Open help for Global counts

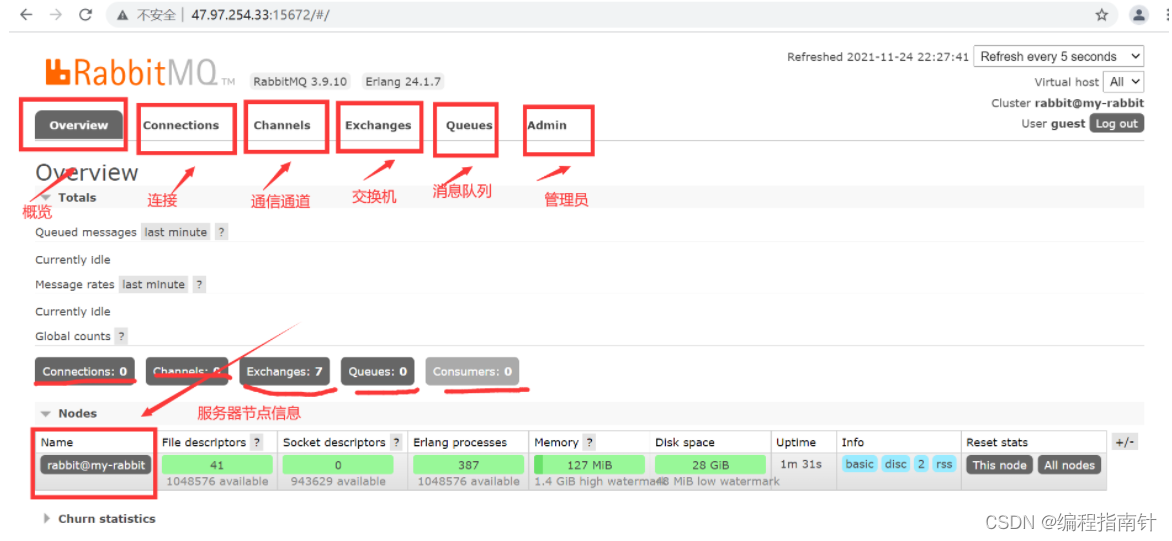tap(121, 336)
